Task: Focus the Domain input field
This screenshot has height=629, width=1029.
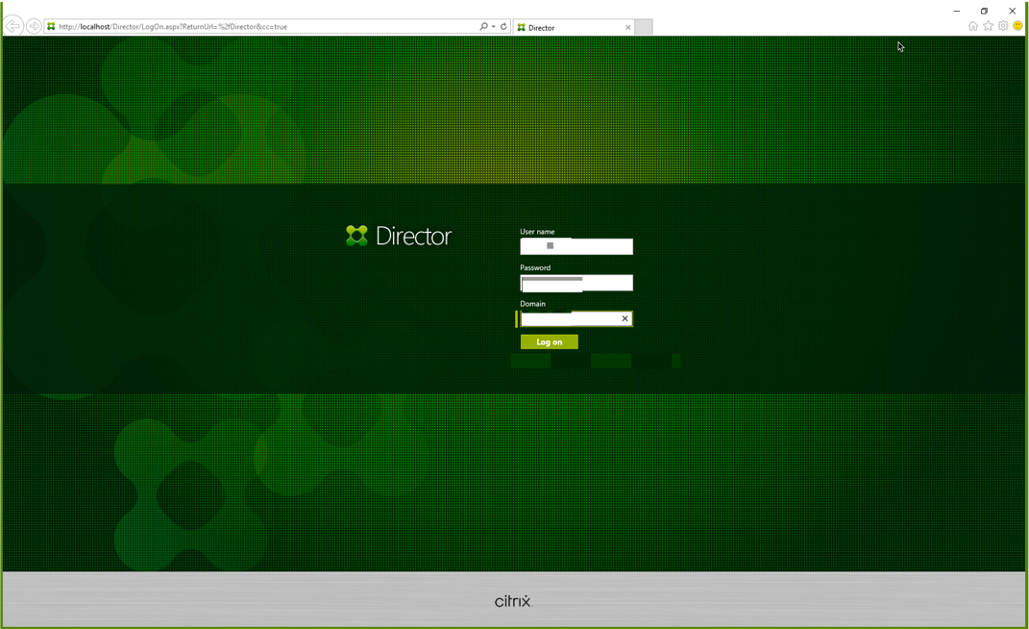Action: point(576,318)
